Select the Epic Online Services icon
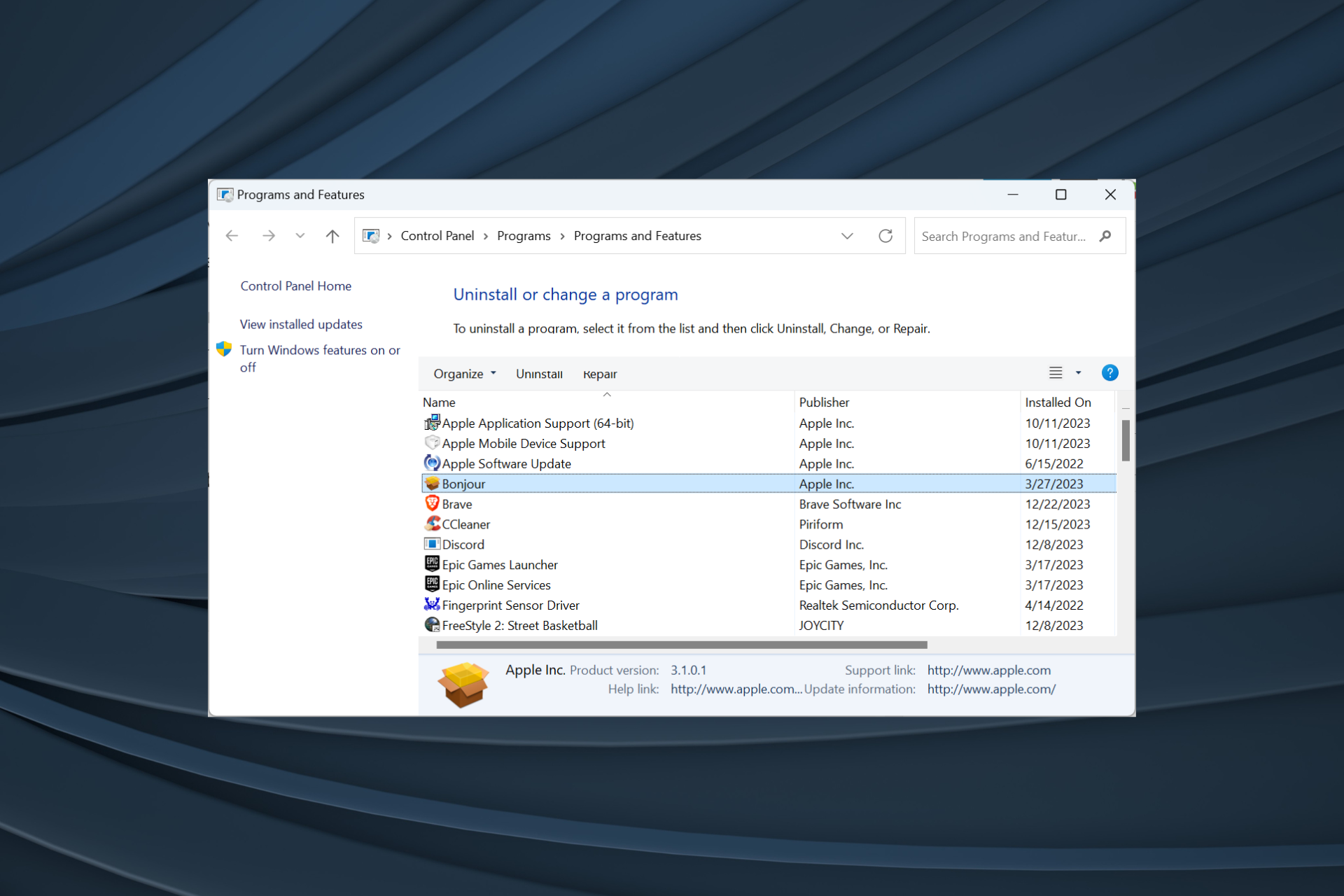1344x896 pixels. coord(432,584)
